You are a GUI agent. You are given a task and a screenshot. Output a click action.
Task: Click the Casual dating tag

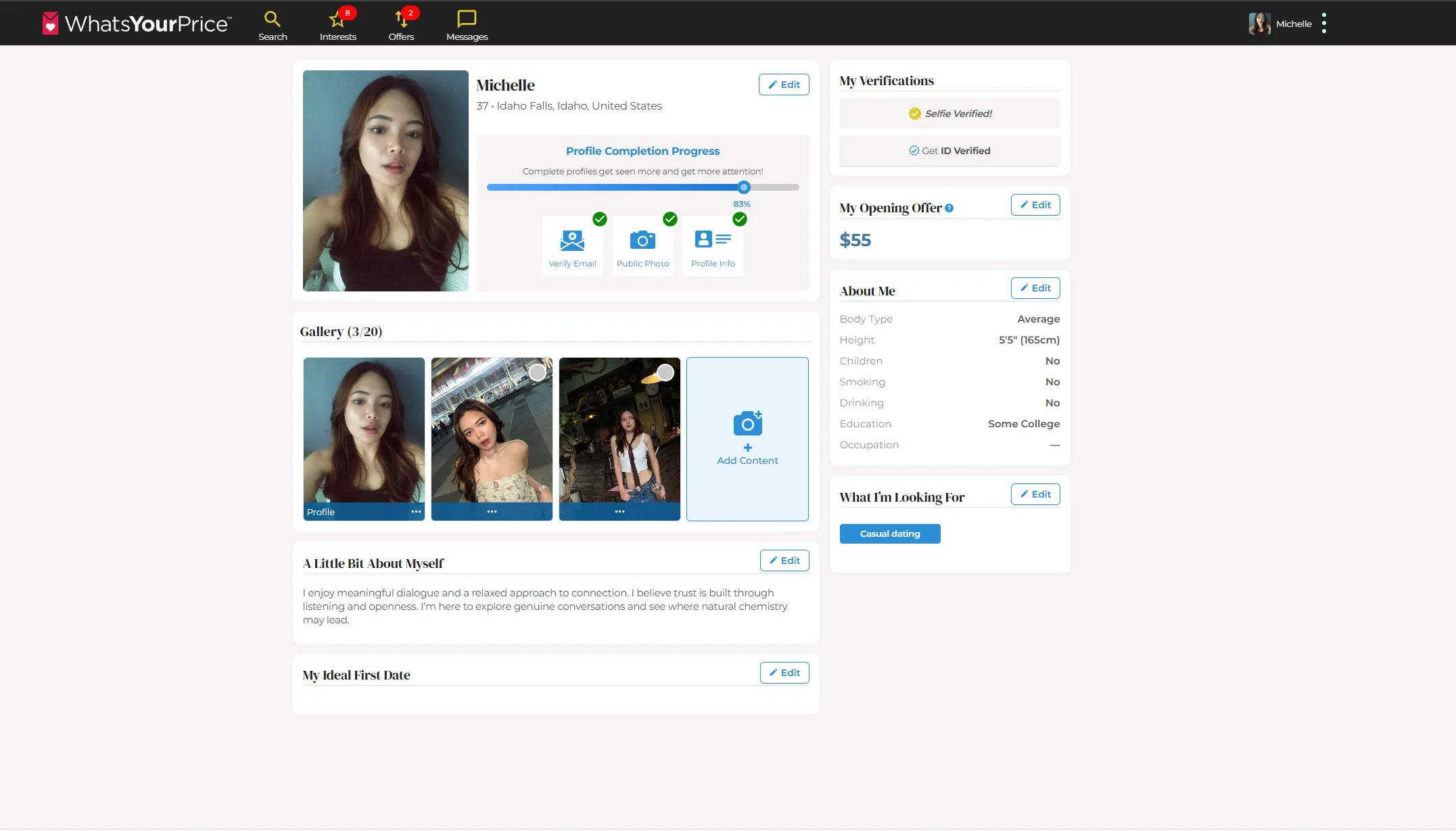coord(889,533)
